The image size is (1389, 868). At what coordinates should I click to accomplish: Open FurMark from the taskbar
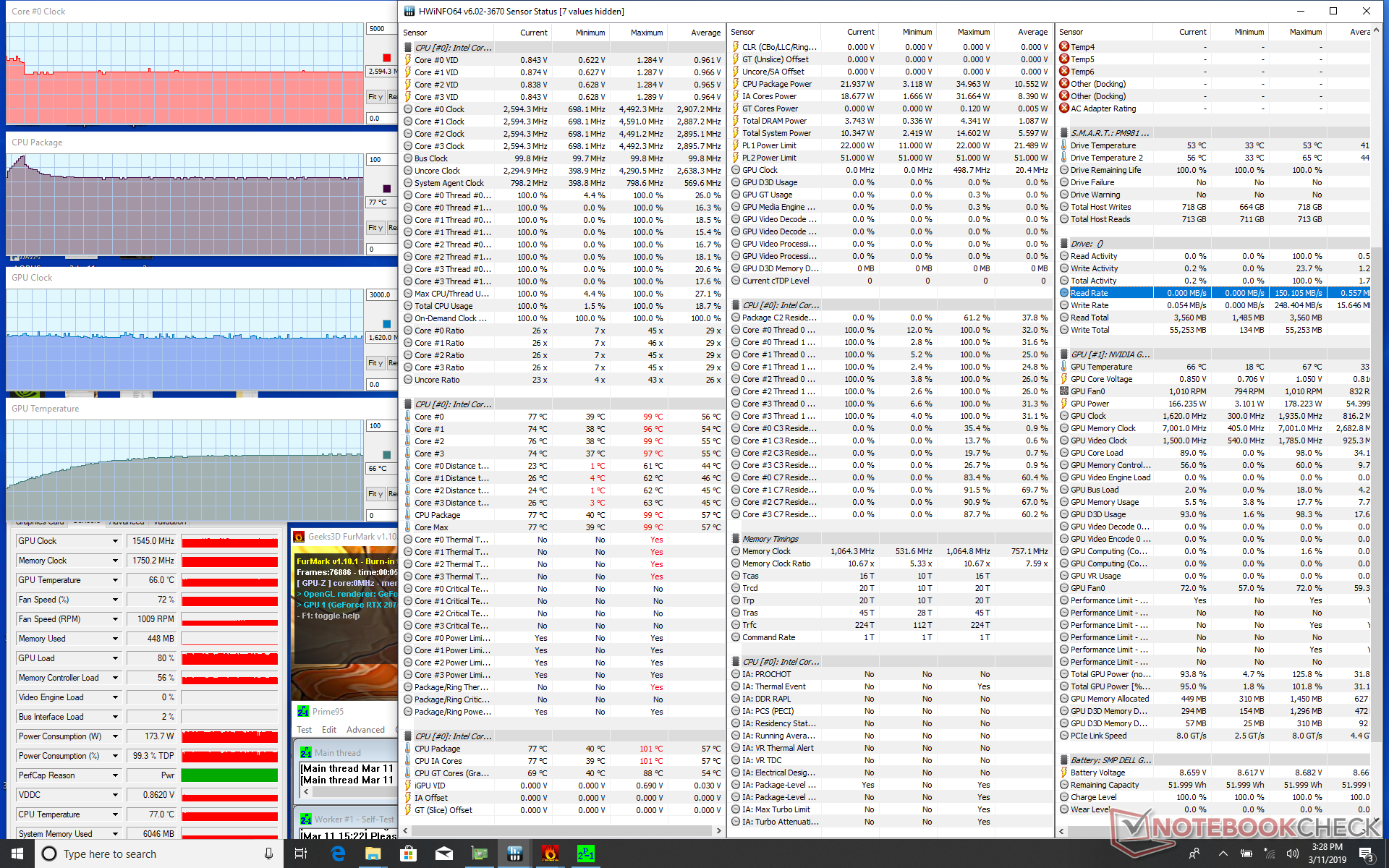pos(550,854)
